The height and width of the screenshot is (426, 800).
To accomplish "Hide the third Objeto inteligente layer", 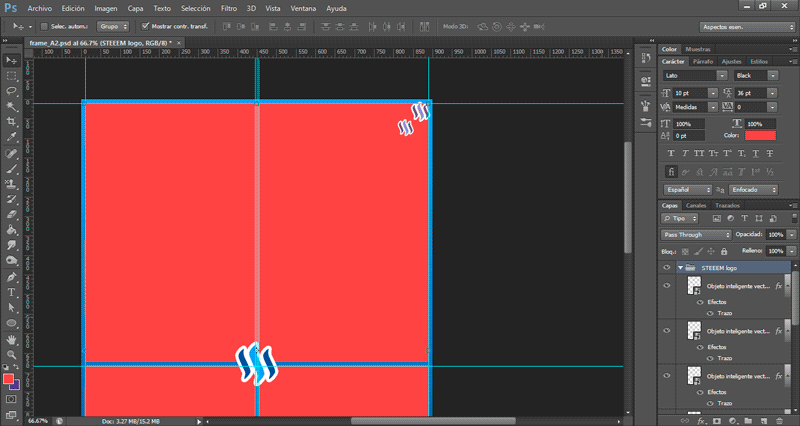I will coord(667,375).
